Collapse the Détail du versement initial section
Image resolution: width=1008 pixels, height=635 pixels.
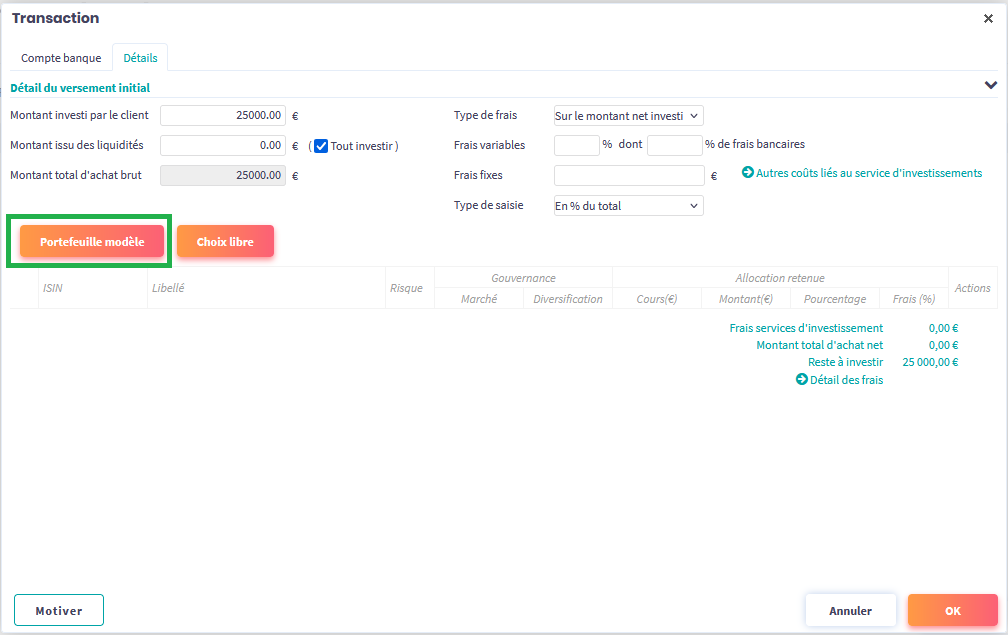click(990, 86)
